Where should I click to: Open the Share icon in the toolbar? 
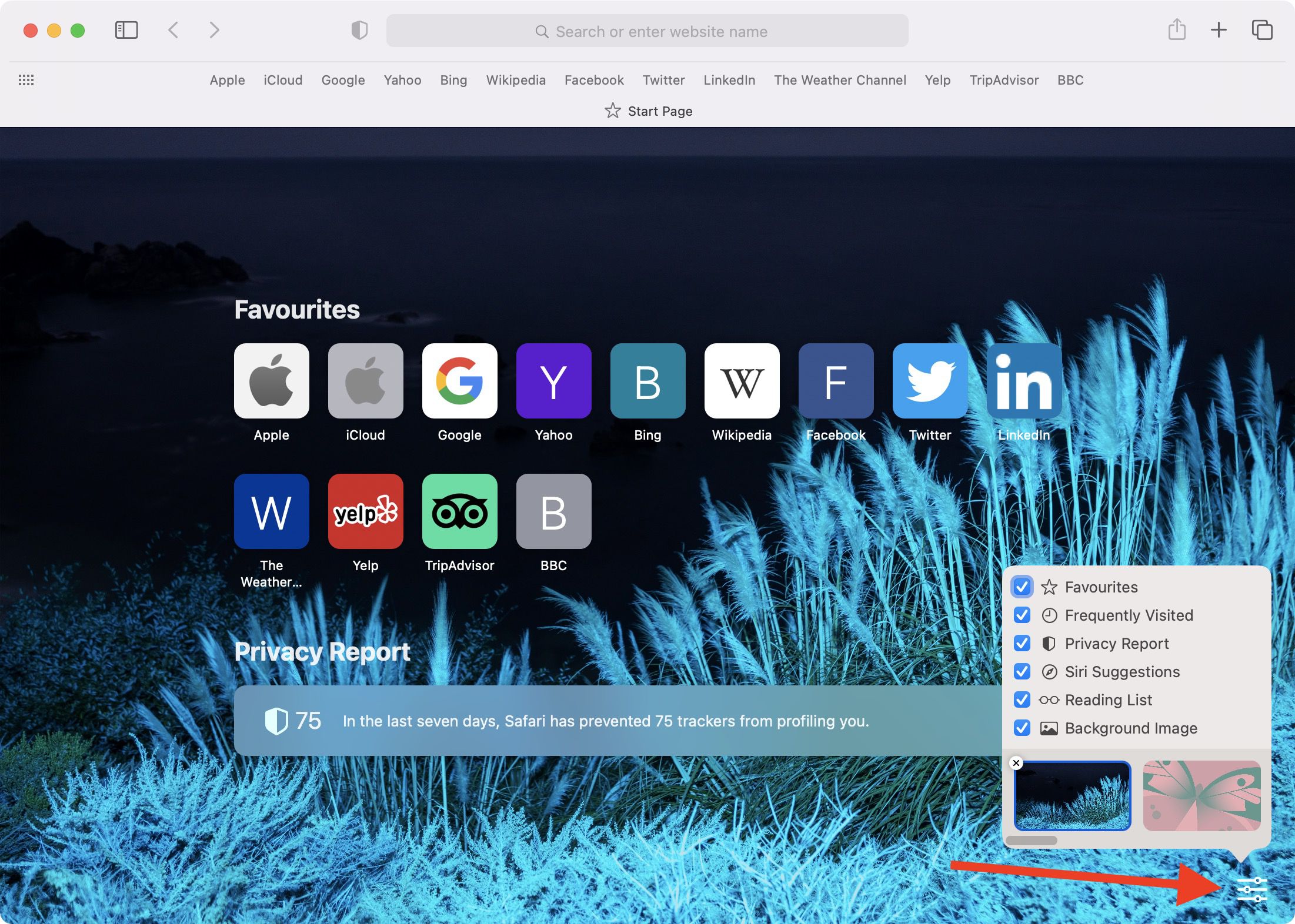[x=1176, y=30]
